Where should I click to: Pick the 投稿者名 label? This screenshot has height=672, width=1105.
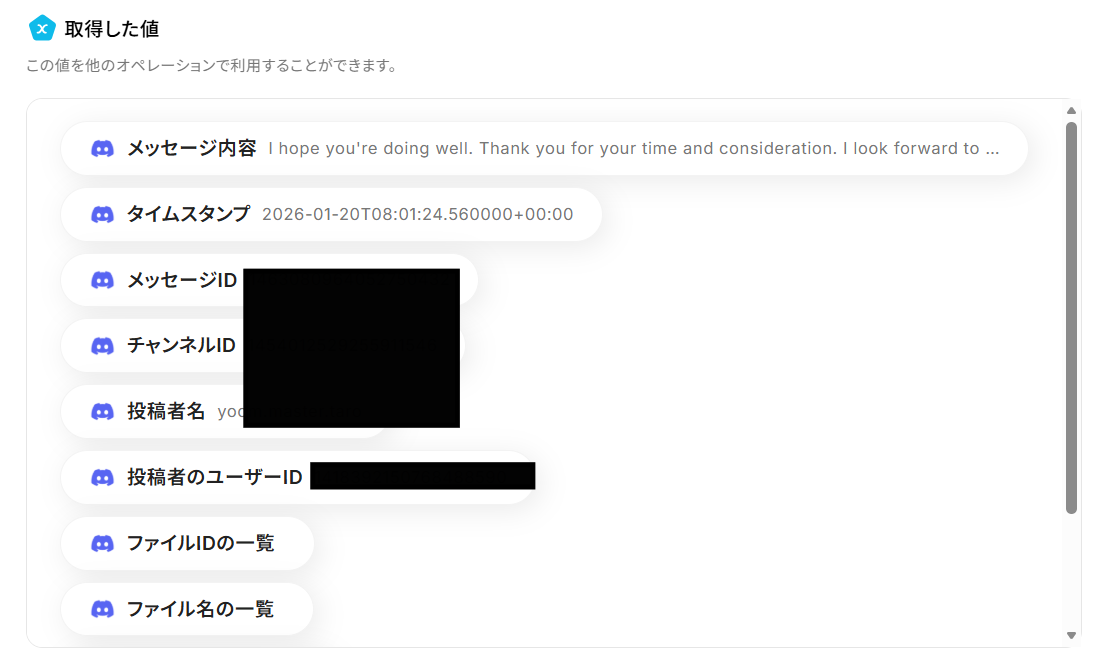pyautogui.click(x=166, y=411)
